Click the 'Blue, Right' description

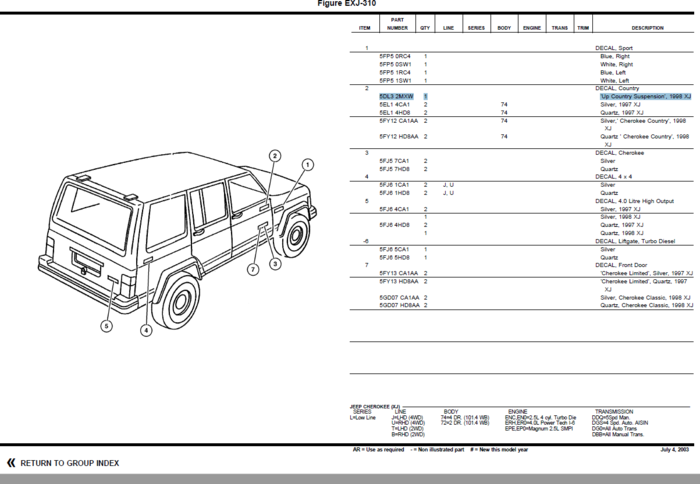(x=615, y=56)
